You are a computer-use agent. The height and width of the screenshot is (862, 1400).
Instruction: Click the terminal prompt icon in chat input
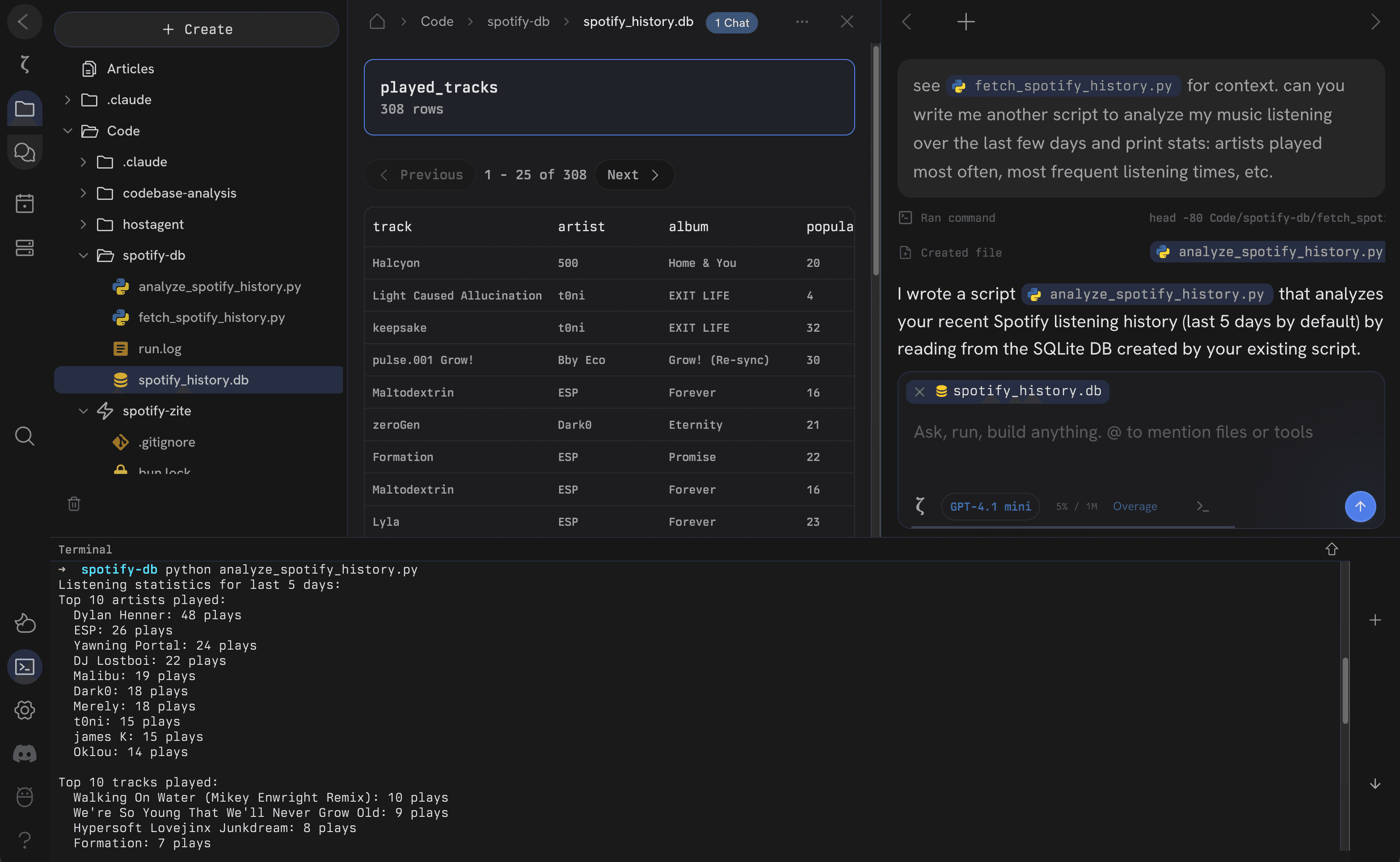[x=1202, y=506]
